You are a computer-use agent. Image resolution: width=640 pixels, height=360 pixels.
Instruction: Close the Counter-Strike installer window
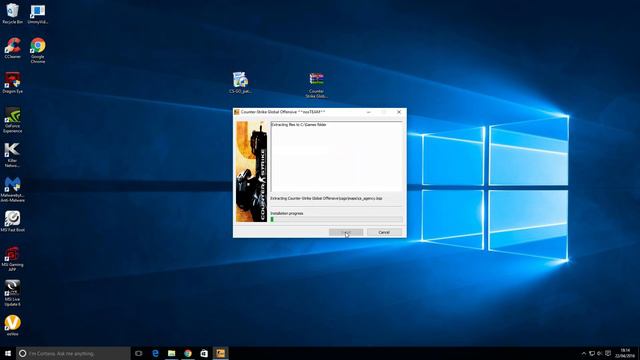[399, 112]
